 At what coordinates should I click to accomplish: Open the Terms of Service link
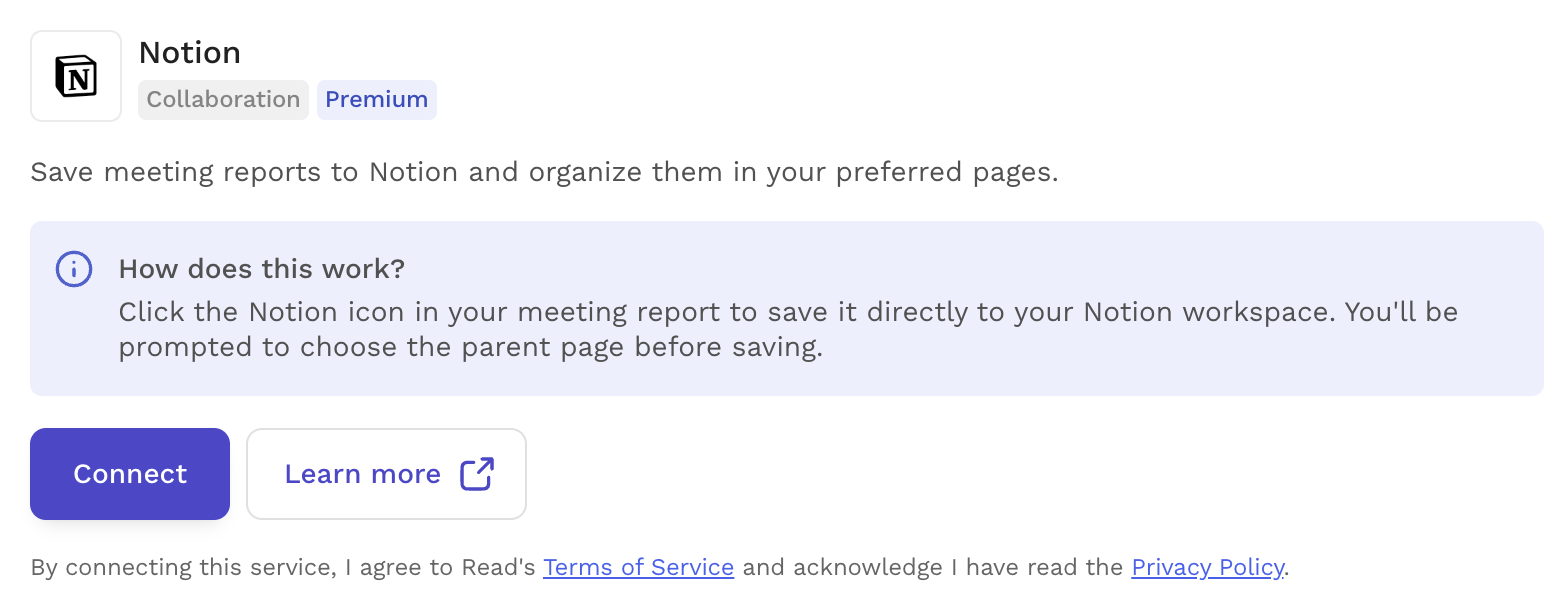click(638, 568)
